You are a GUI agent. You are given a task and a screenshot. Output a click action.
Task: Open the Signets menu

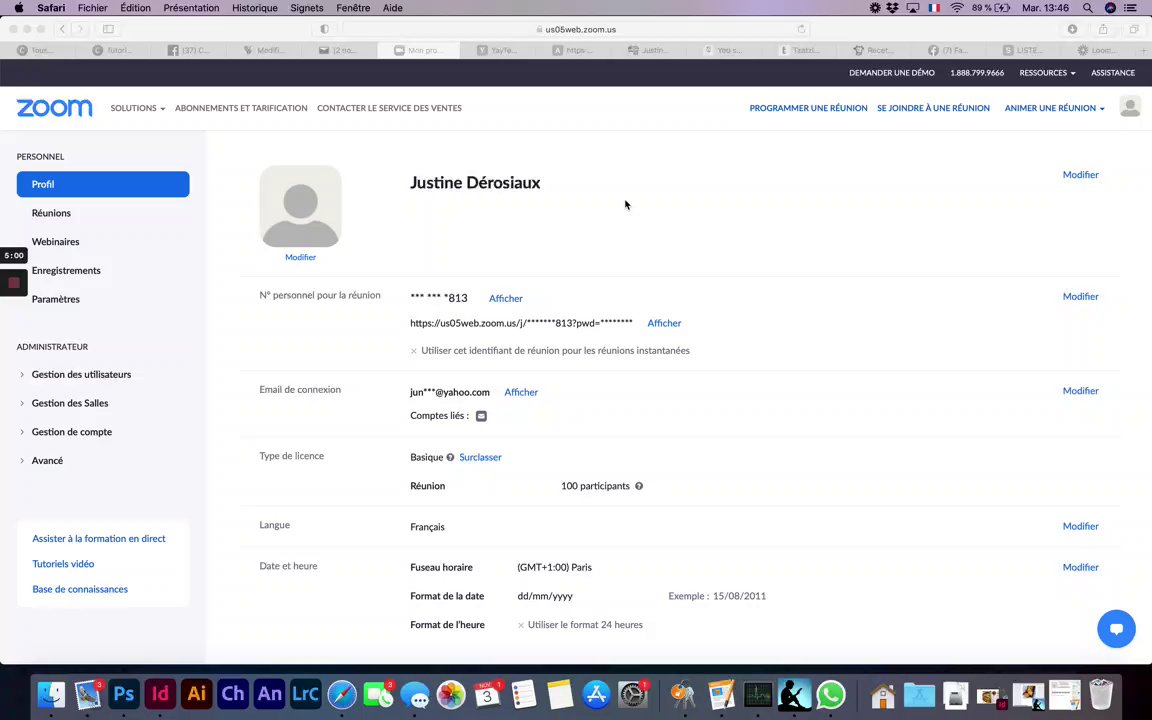coord(306,8)
